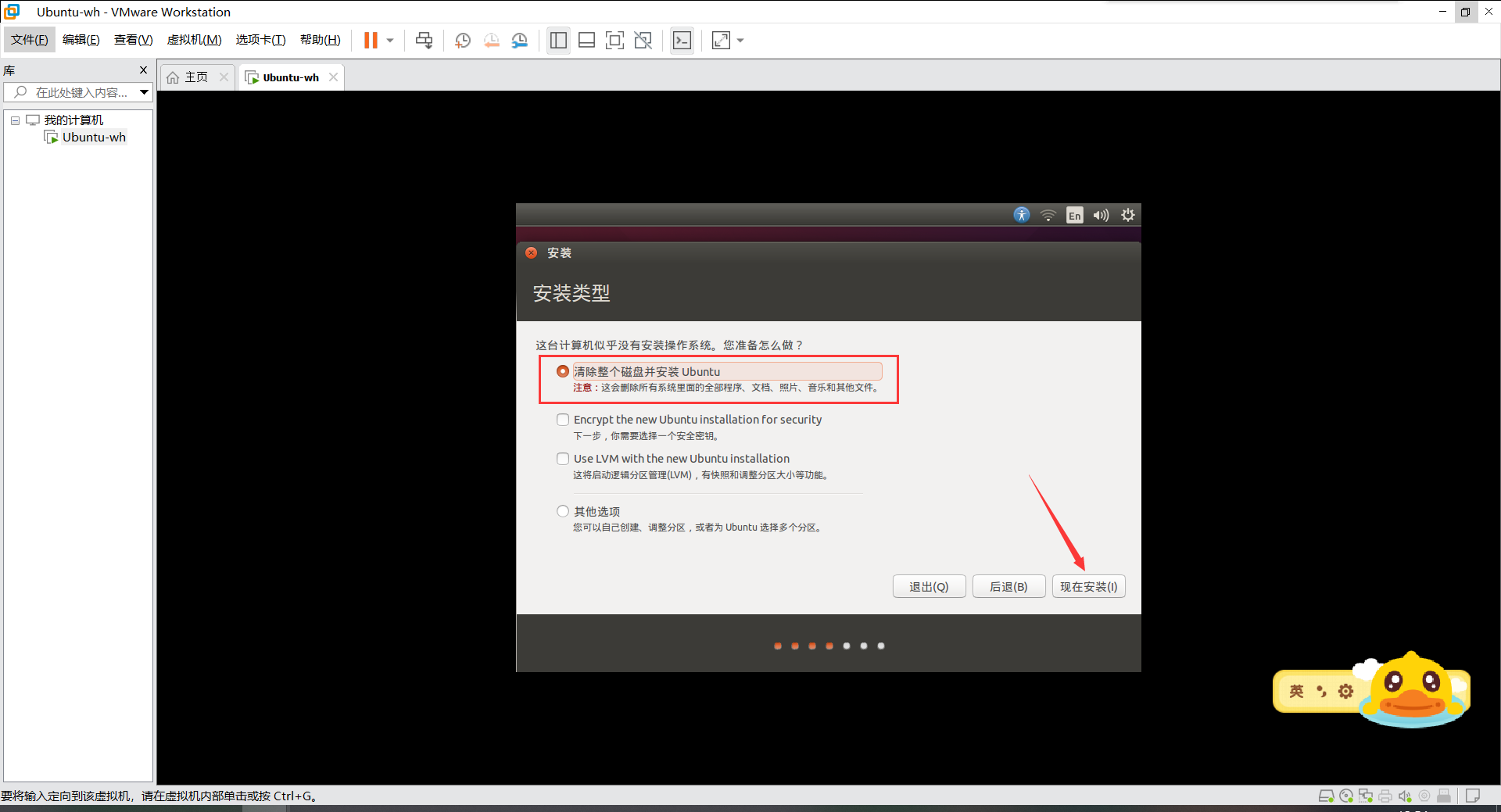Open the snapshot manager
Screen dimensions: 1501x812
coord(520,41)
